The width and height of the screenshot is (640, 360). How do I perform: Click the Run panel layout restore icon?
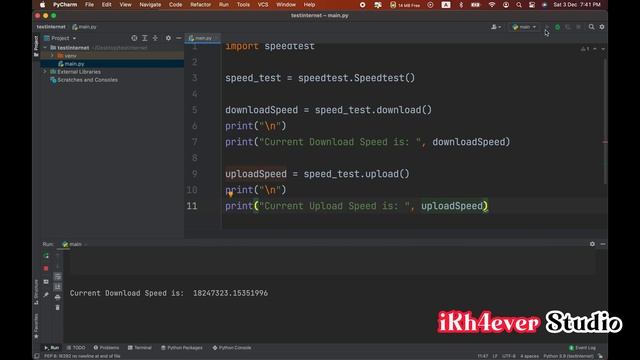[46, 282]
